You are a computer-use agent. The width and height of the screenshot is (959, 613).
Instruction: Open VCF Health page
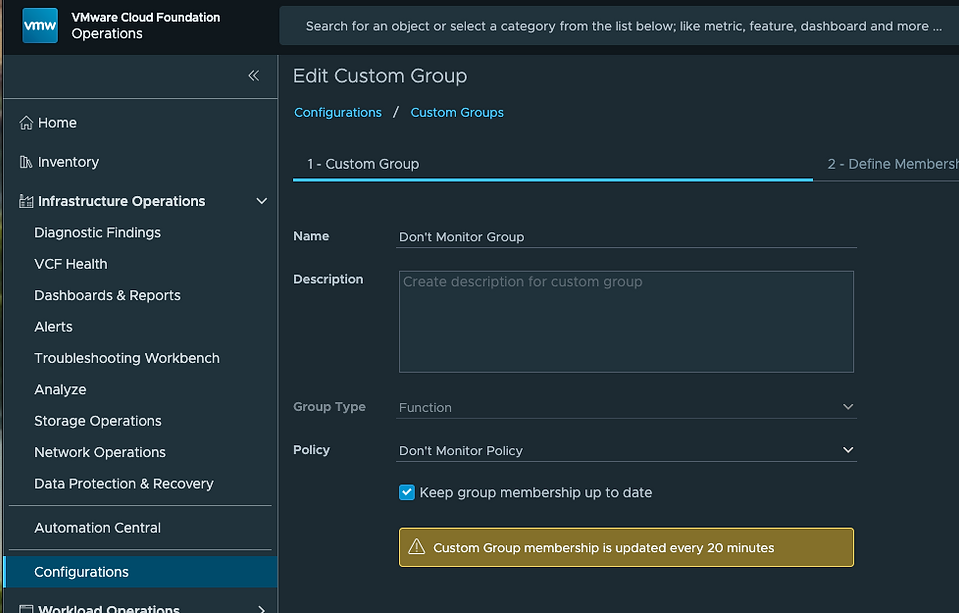pos(71,264)
